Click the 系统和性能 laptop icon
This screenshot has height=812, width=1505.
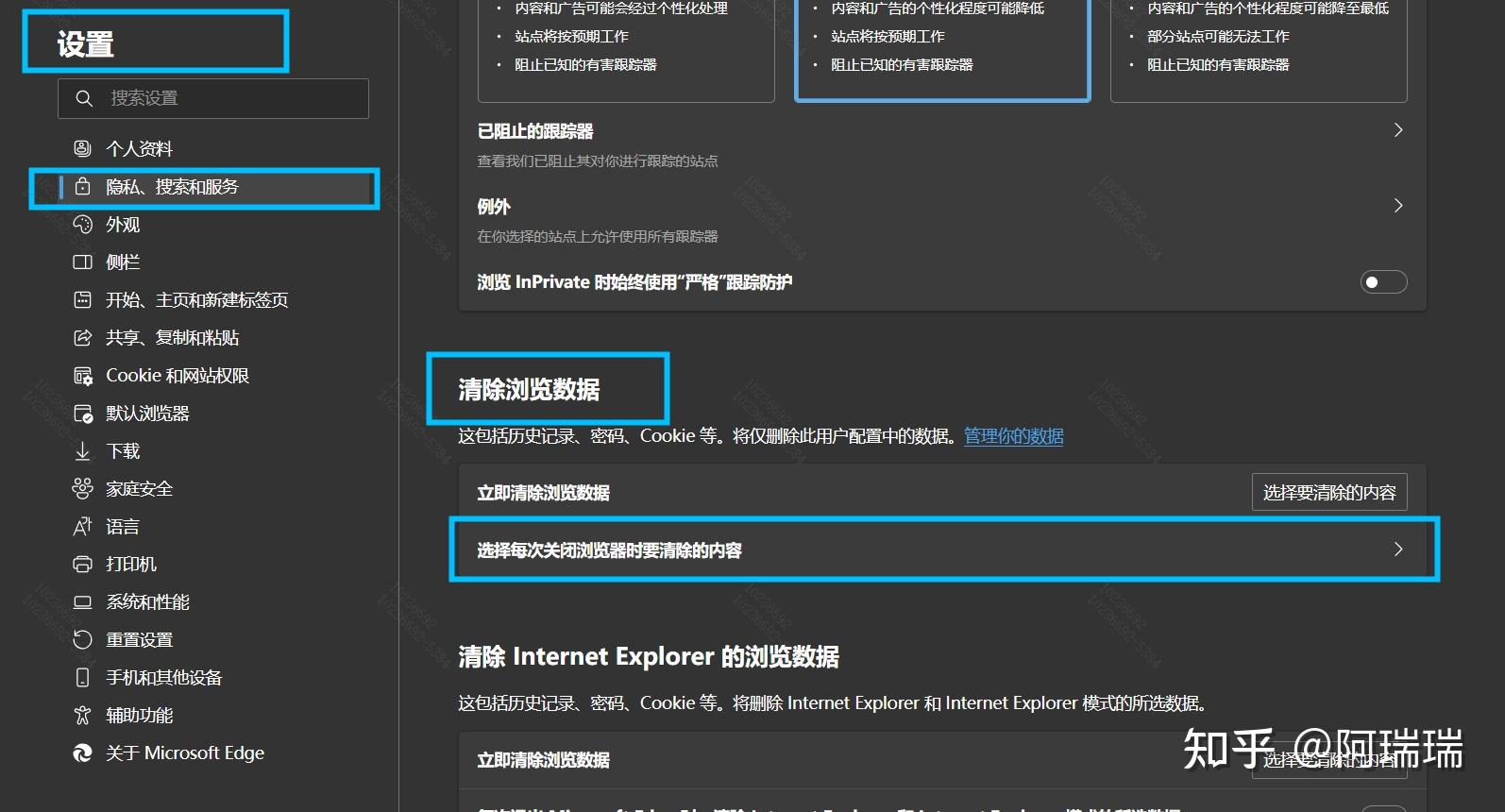[x=83, y=601]
